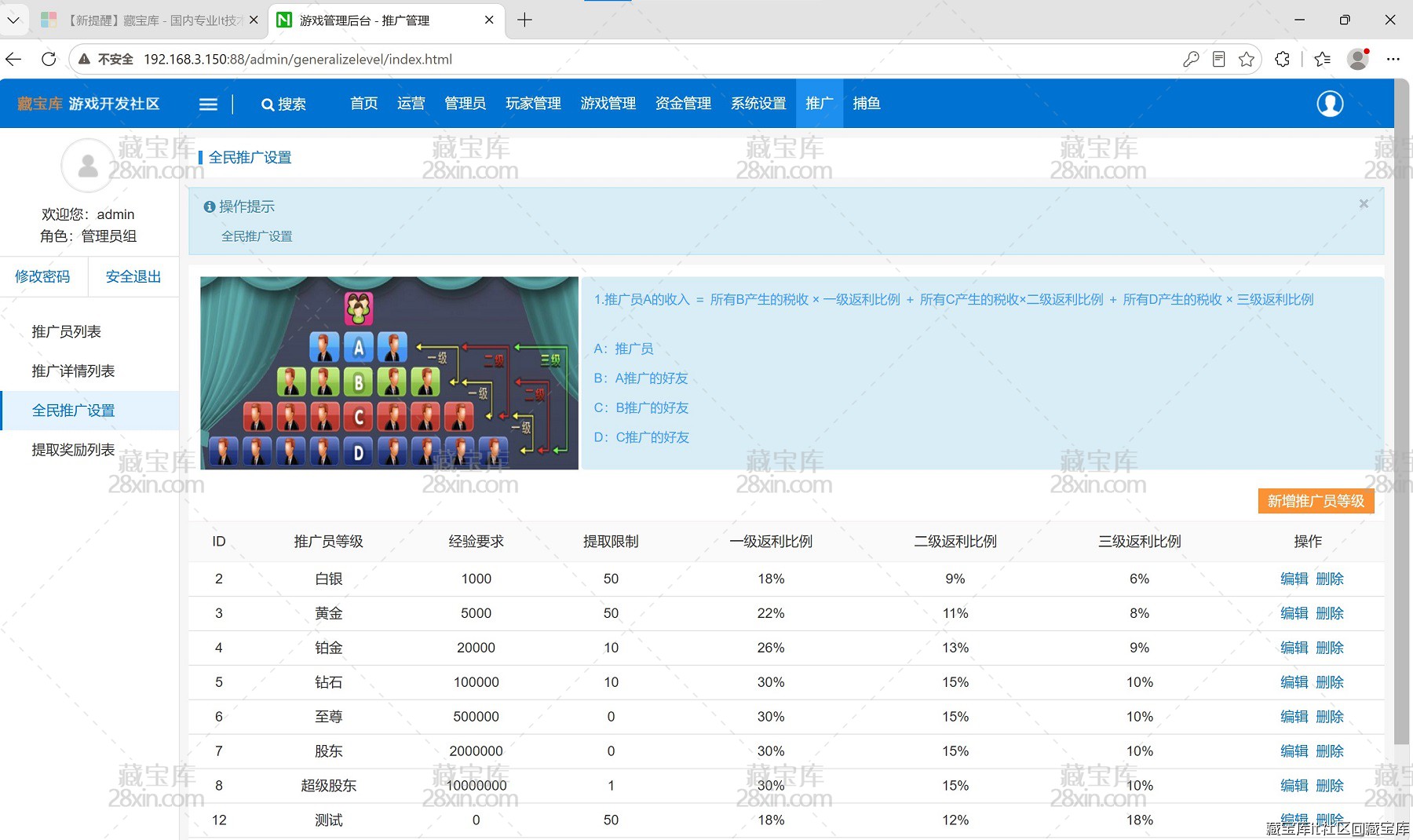The width and height of the screenshot is (1413, 840).
Task: Open the 捕鱼 nav menu
Action: 867,104
